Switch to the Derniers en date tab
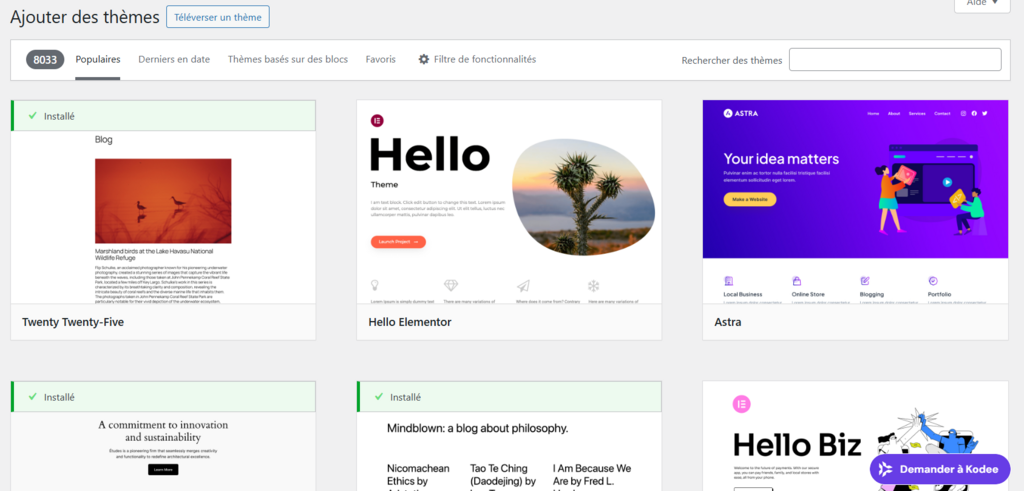 pyautogui.click(x=174, y=60)
